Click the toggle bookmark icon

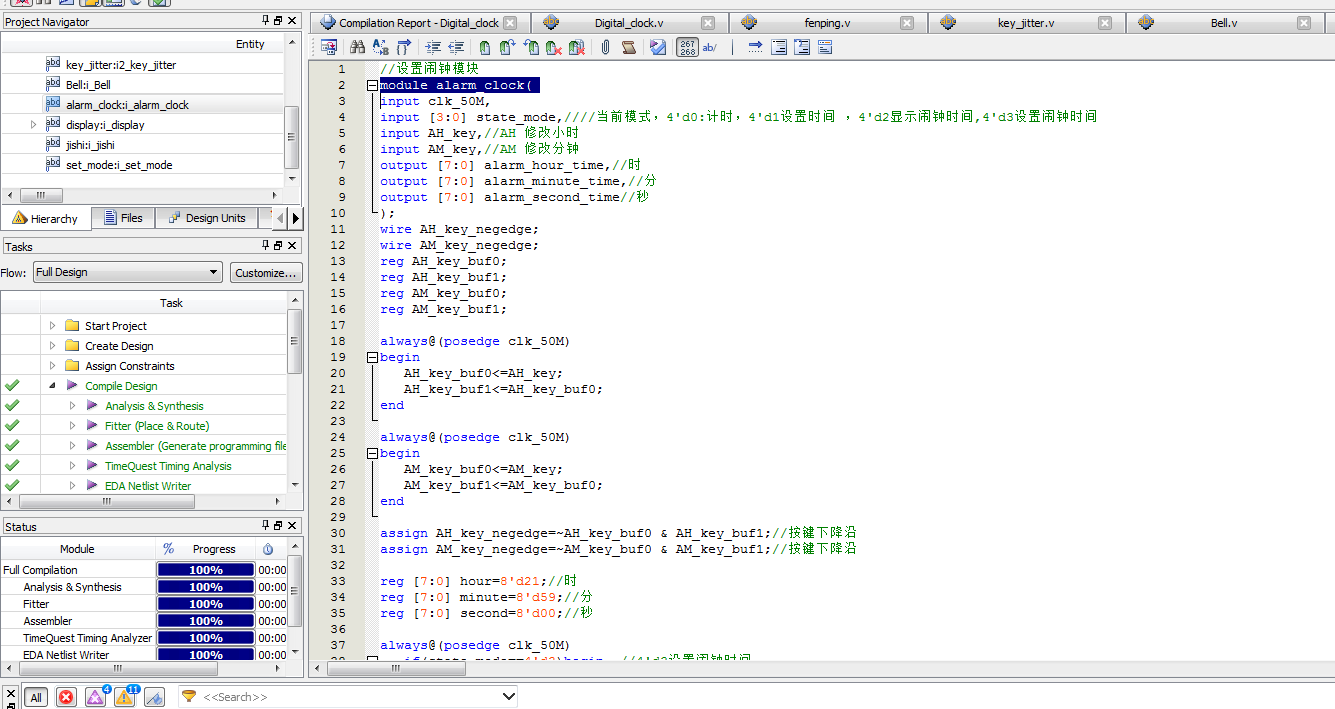pos(484,47)
